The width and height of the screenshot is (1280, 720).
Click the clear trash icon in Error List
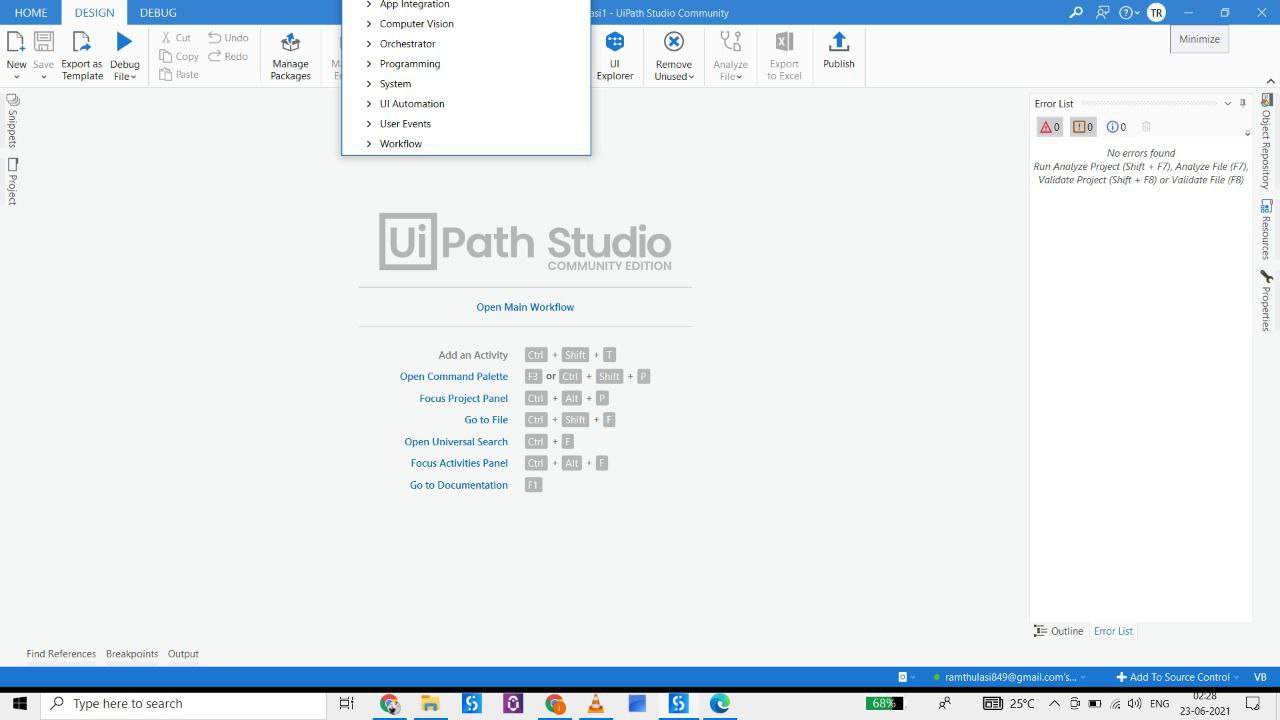[x=1146, y=127]
